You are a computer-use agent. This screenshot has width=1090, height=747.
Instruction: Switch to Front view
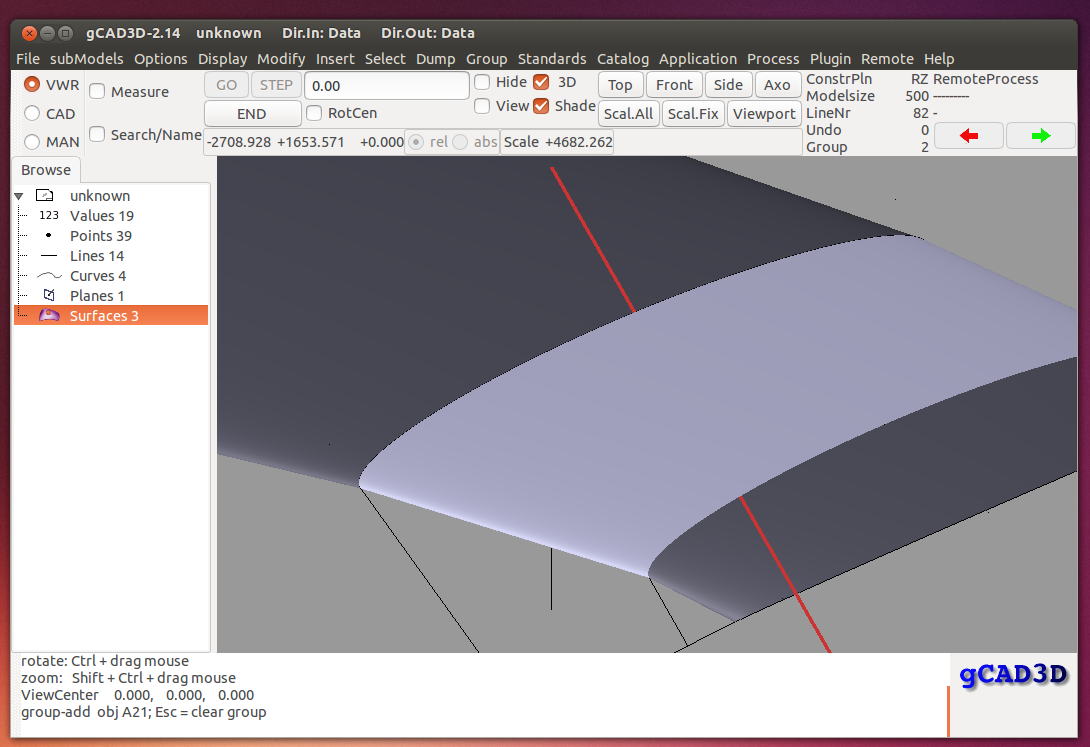pos(674,85)
